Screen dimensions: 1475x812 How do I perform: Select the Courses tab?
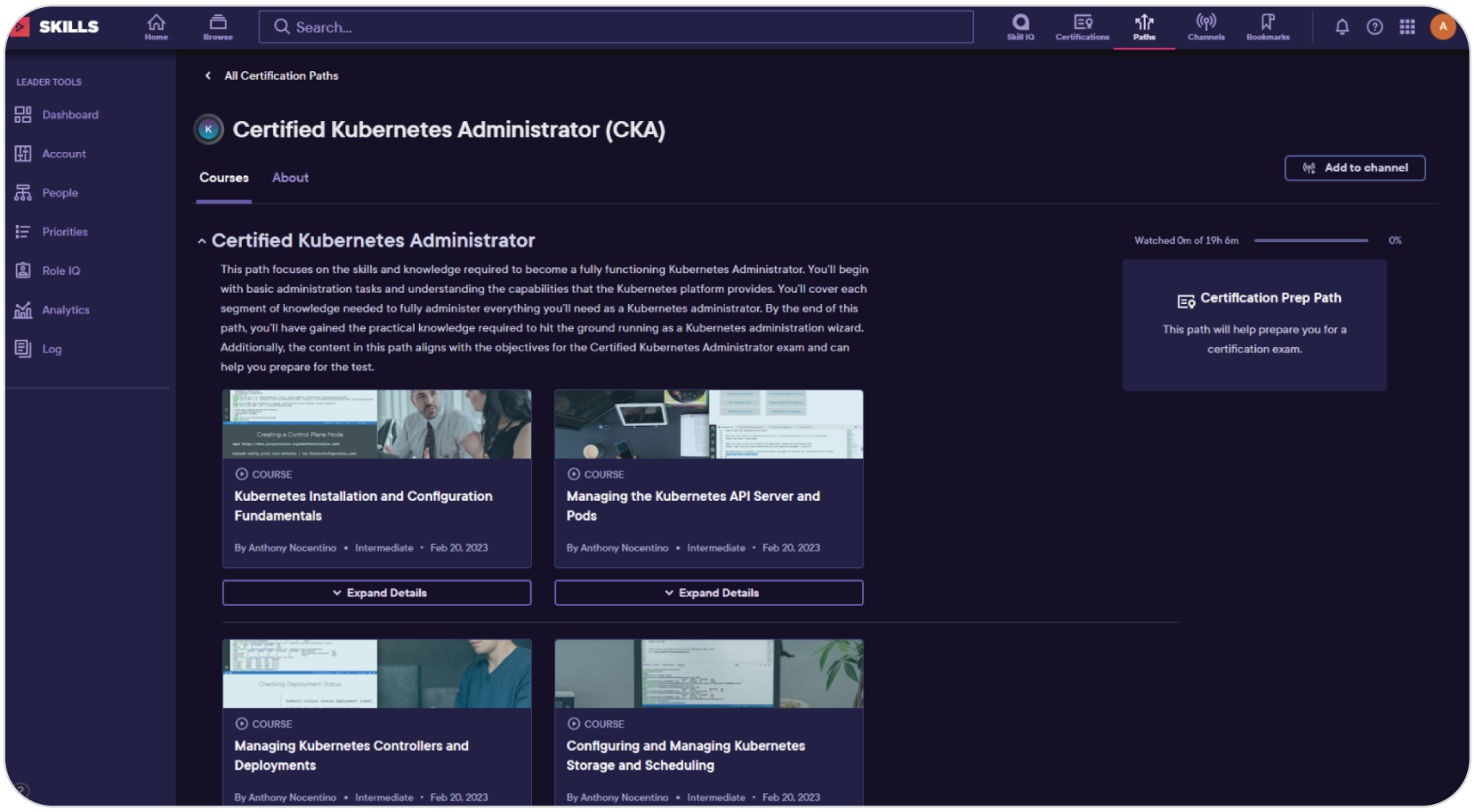[x=224, y=178]
